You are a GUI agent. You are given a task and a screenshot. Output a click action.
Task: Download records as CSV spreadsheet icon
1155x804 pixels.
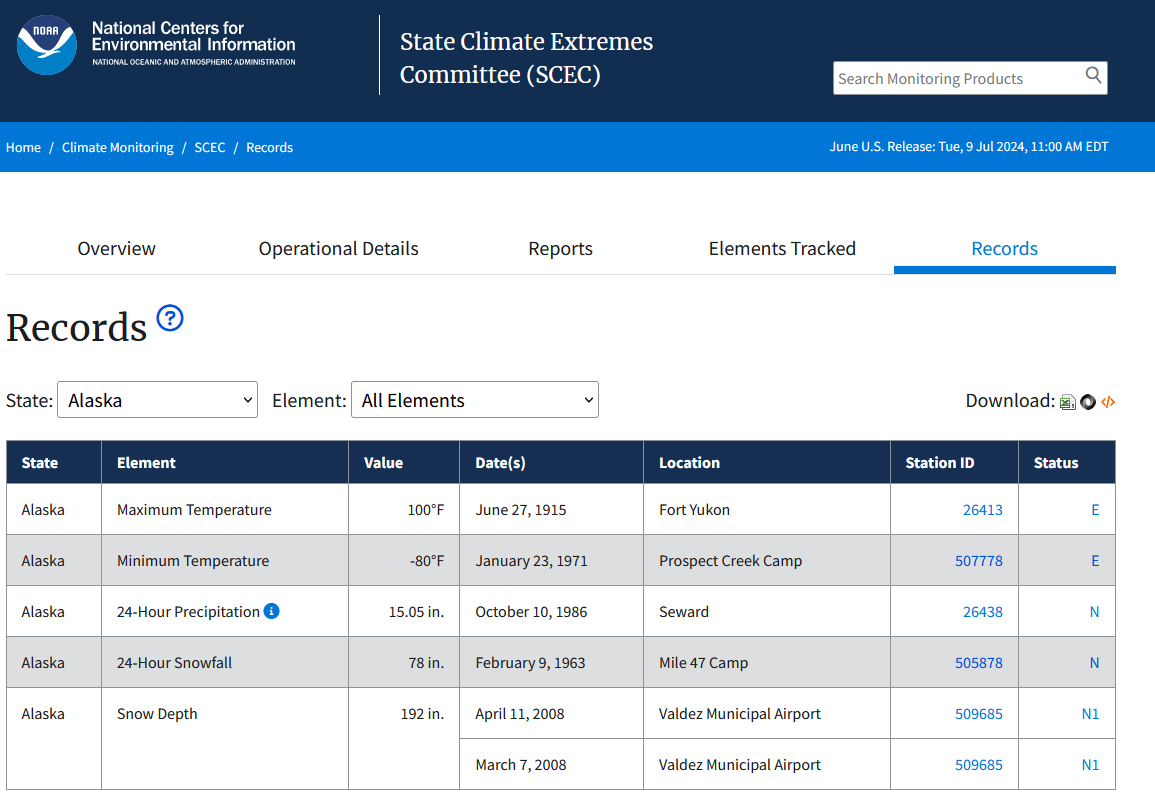(x=1067, y=402)
